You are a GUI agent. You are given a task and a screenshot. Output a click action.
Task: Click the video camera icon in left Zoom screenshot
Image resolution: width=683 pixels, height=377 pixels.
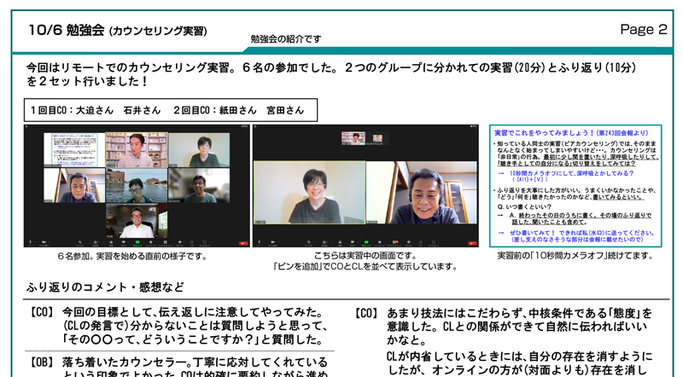(x=44, y=242)
